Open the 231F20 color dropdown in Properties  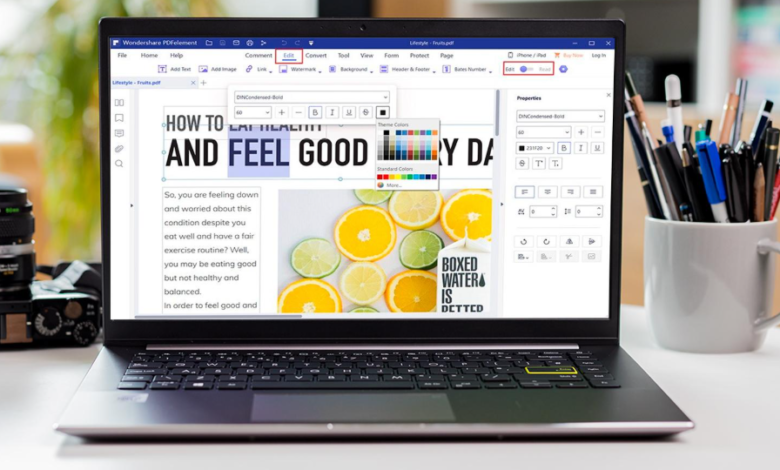point(535,148)
